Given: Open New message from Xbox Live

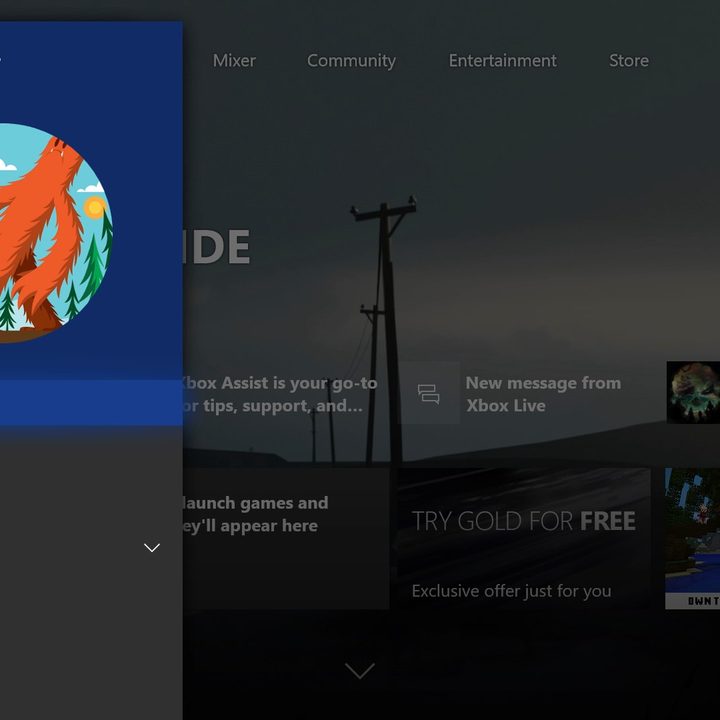Looking at the screenshot, I should pyautogui.click(x=543, y=394).
